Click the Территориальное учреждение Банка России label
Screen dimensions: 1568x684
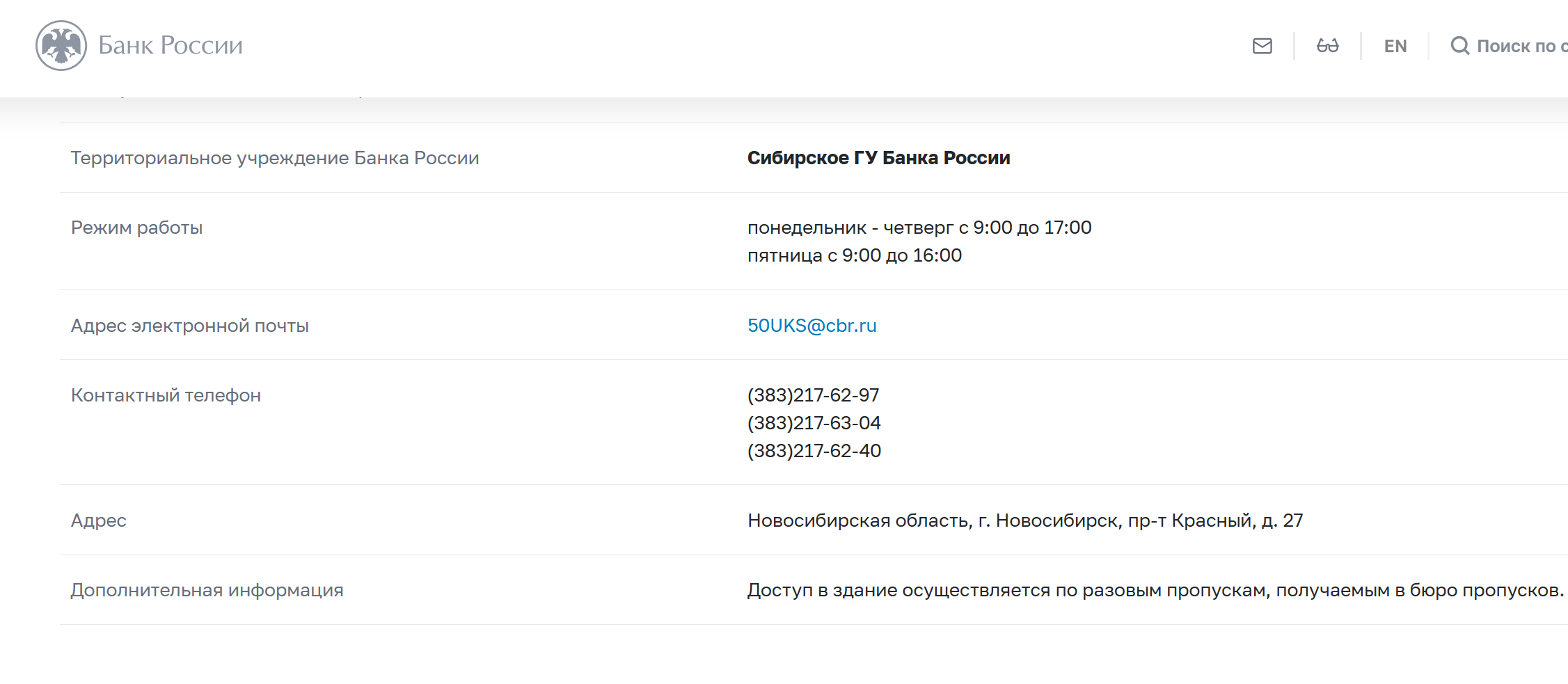(x=275, y=158)
